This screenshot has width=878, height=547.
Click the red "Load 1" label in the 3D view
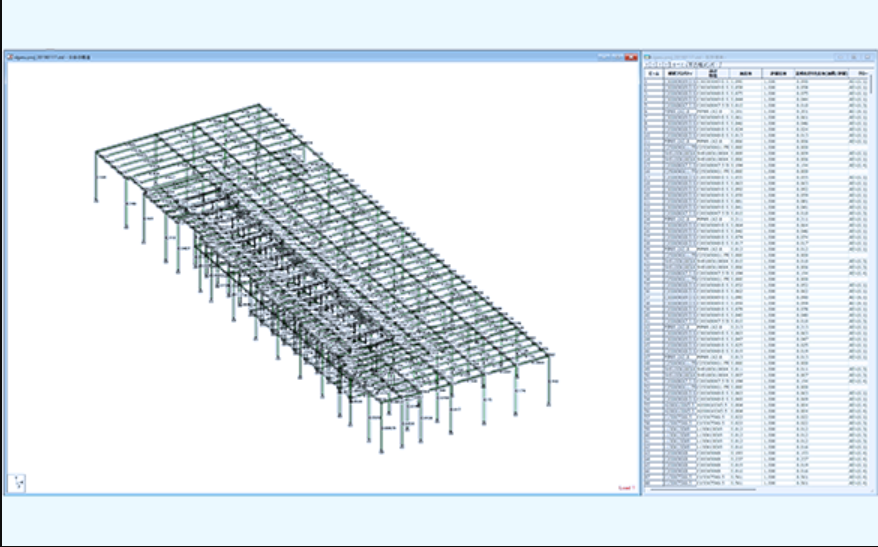(626, 488)
